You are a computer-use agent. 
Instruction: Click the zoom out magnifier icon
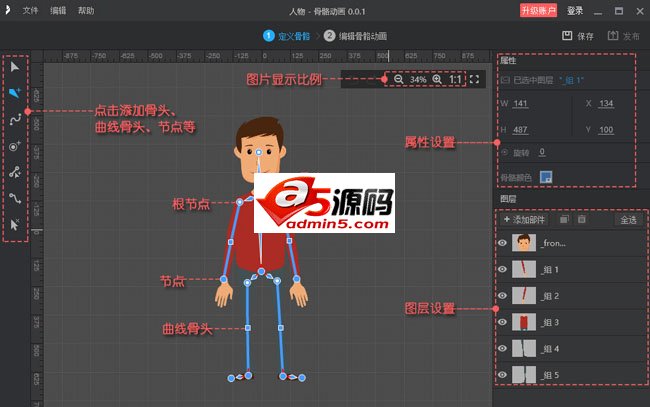point(398,79)
